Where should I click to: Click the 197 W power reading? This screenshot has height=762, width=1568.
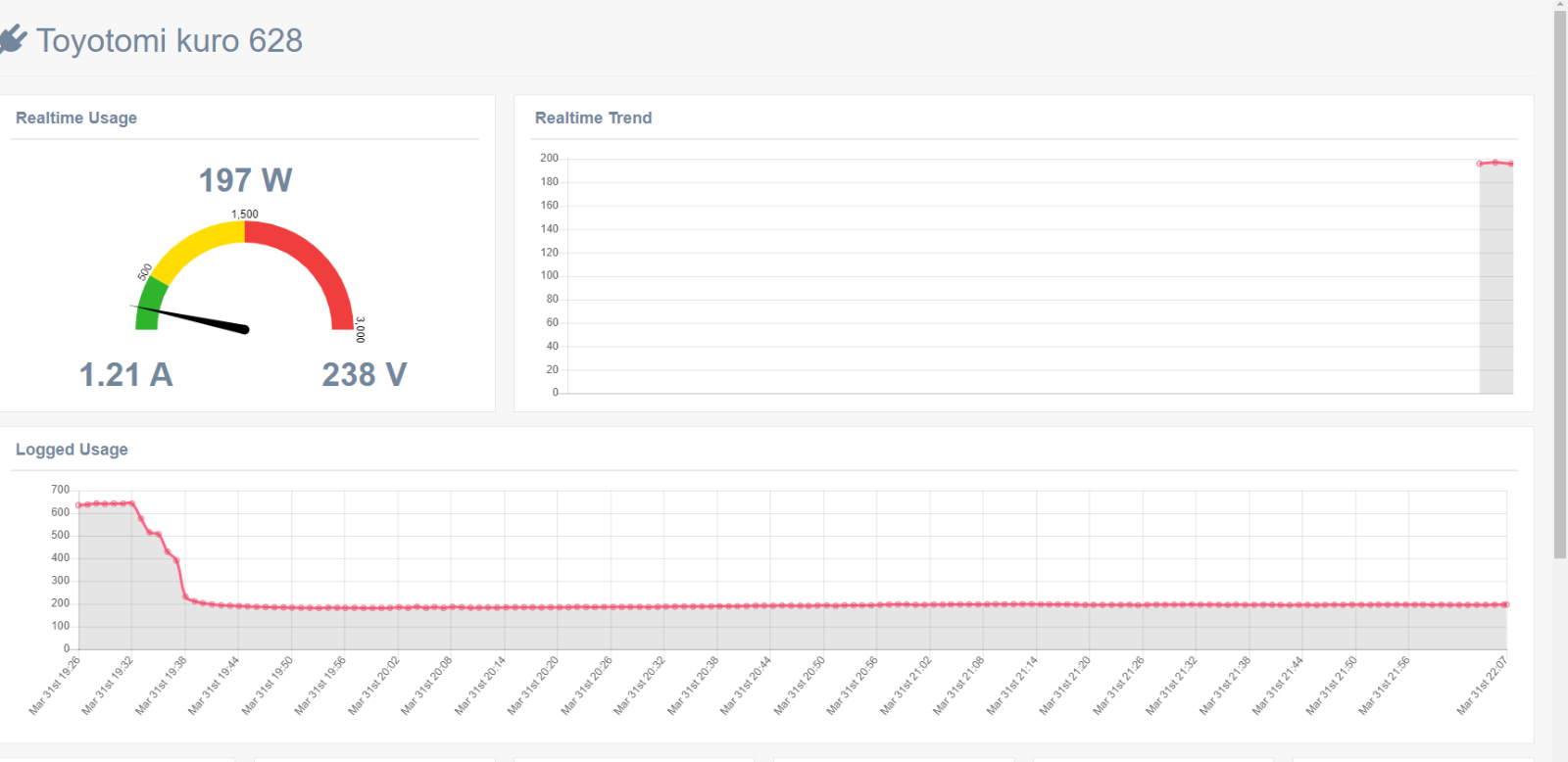[245, 180]
